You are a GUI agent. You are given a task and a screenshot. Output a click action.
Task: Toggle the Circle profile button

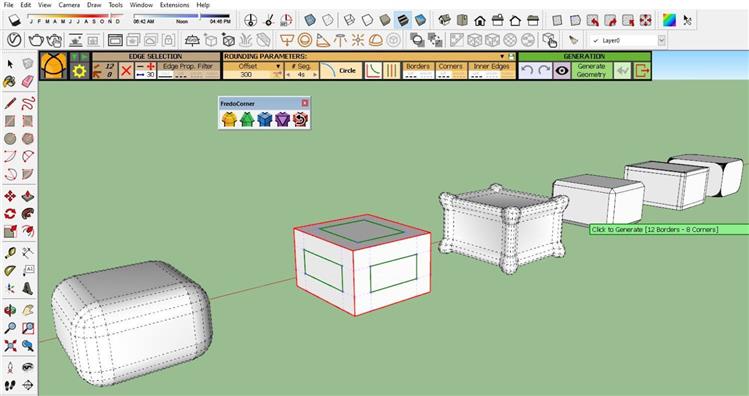tap(341, 71)
